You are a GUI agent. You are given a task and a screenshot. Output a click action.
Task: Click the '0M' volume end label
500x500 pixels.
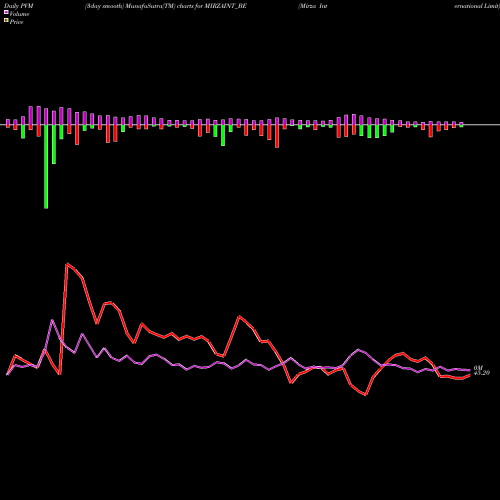coord(478,368)
